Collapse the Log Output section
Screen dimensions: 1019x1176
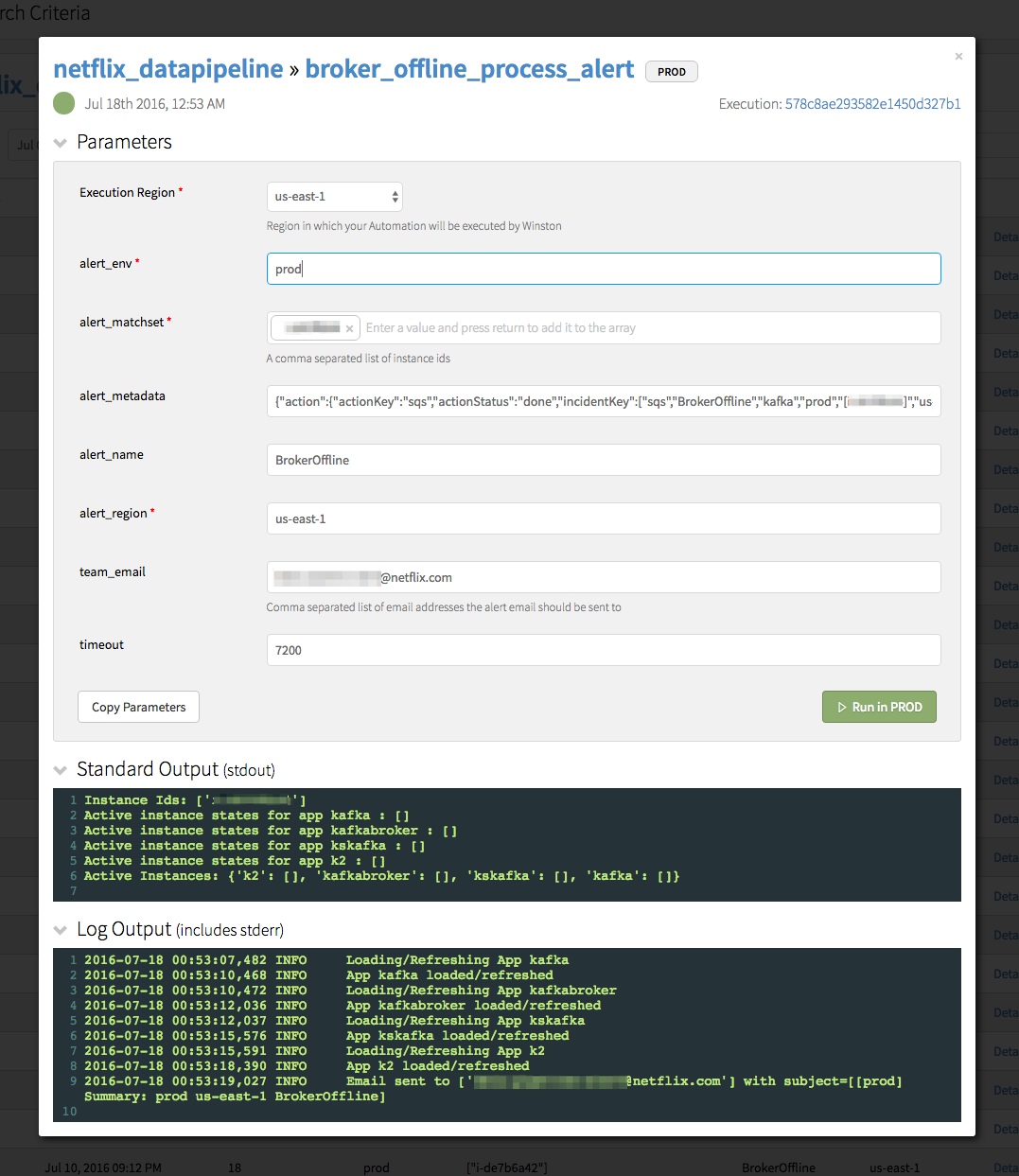pos(61,930)
